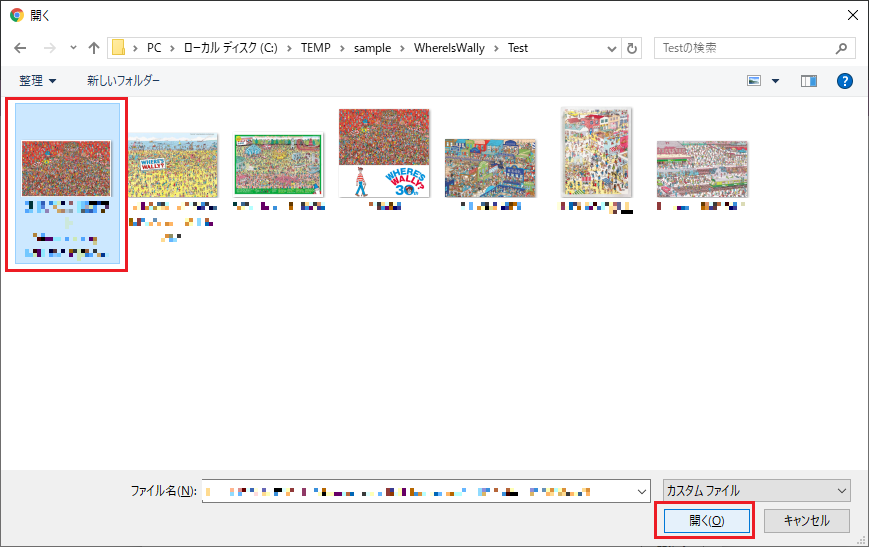Click the search magnifier icon
This screenshot has height=547, width=869.
point(842,48)
